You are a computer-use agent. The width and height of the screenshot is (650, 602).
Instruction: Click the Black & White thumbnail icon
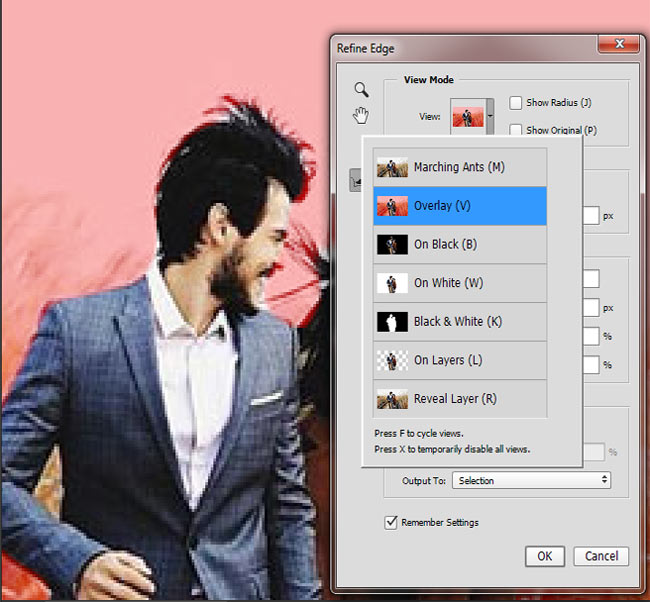(391, 322)
